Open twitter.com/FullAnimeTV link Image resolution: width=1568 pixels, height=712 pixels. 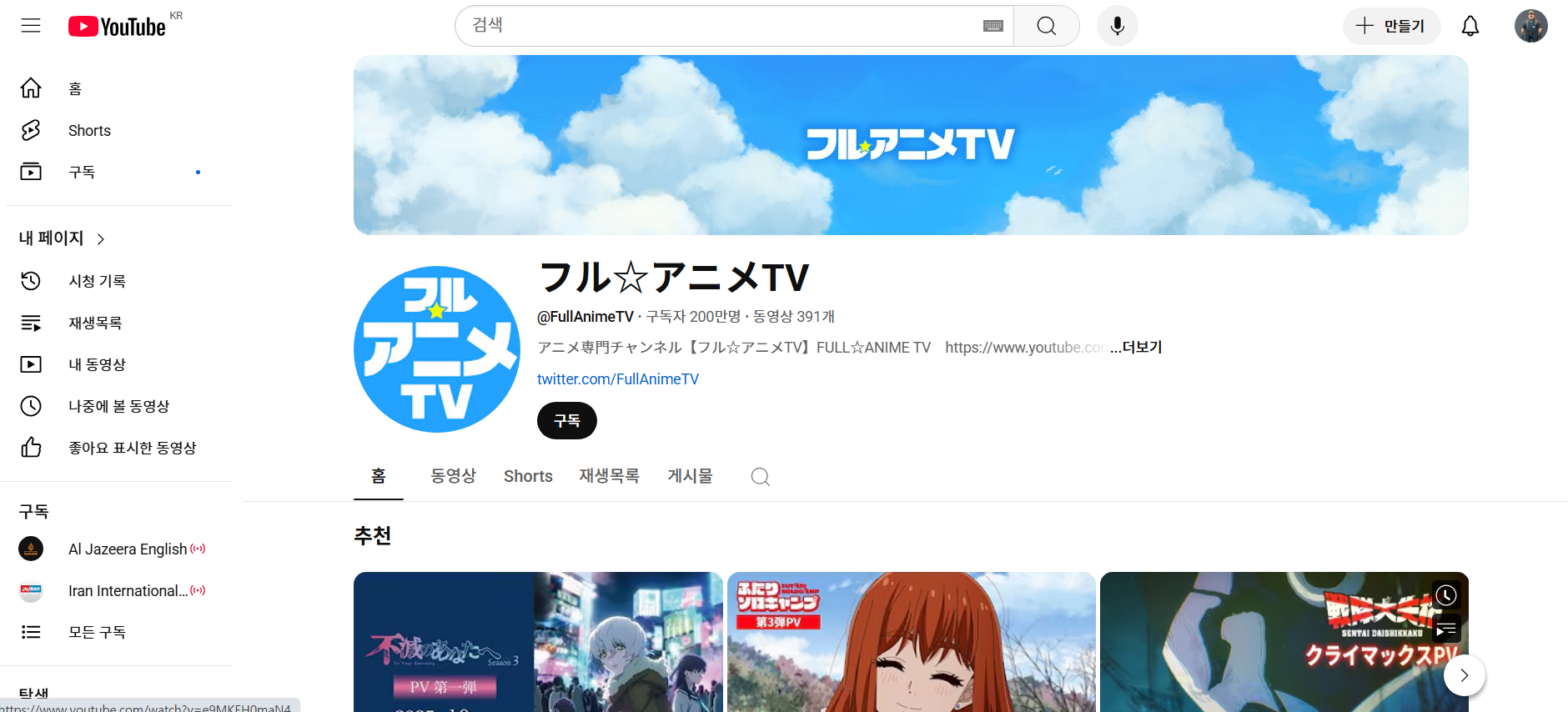tap(618, 379)
